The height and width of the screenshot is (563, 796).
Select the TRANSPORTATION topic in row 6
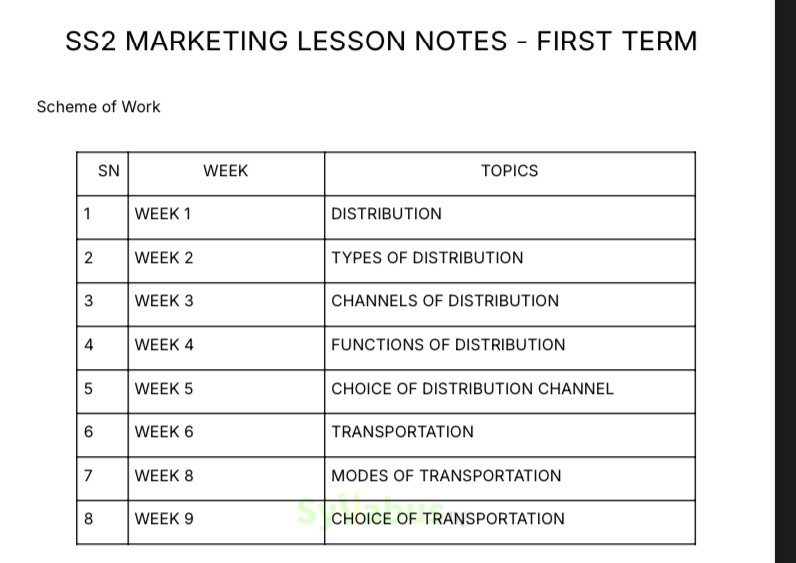pyautogui.click(x=402, y=432)
